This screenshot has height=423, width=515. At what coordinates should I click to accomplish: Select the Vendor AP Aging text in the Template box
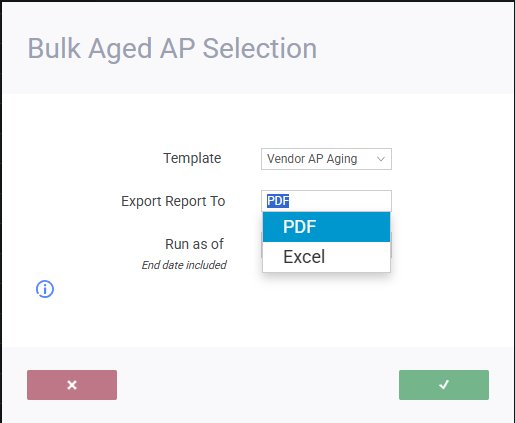pos(312,159)
